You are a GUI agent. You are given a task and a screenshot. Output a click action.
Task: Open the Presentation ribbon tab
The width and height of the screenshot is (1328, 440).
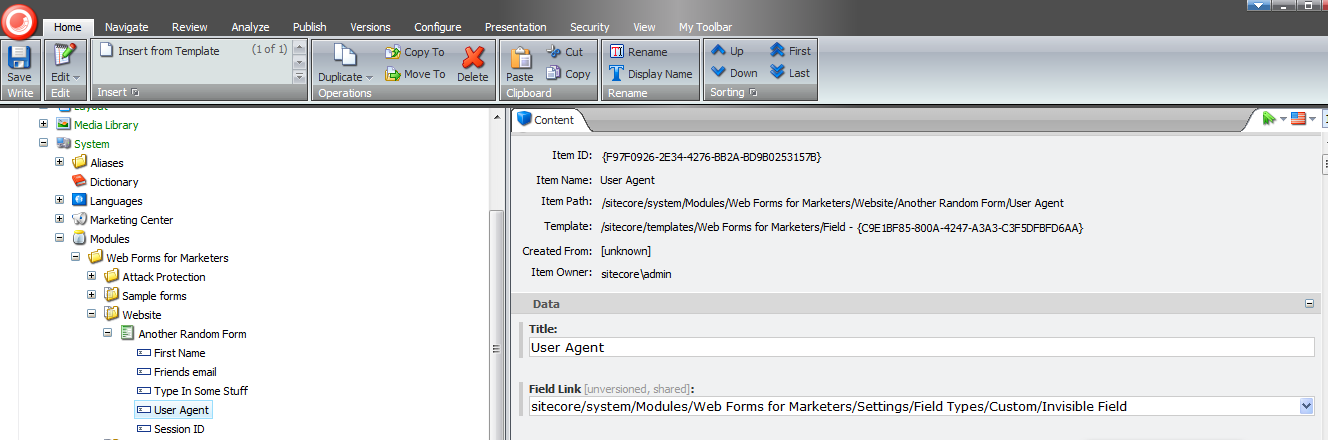click(x=515, y=27)
